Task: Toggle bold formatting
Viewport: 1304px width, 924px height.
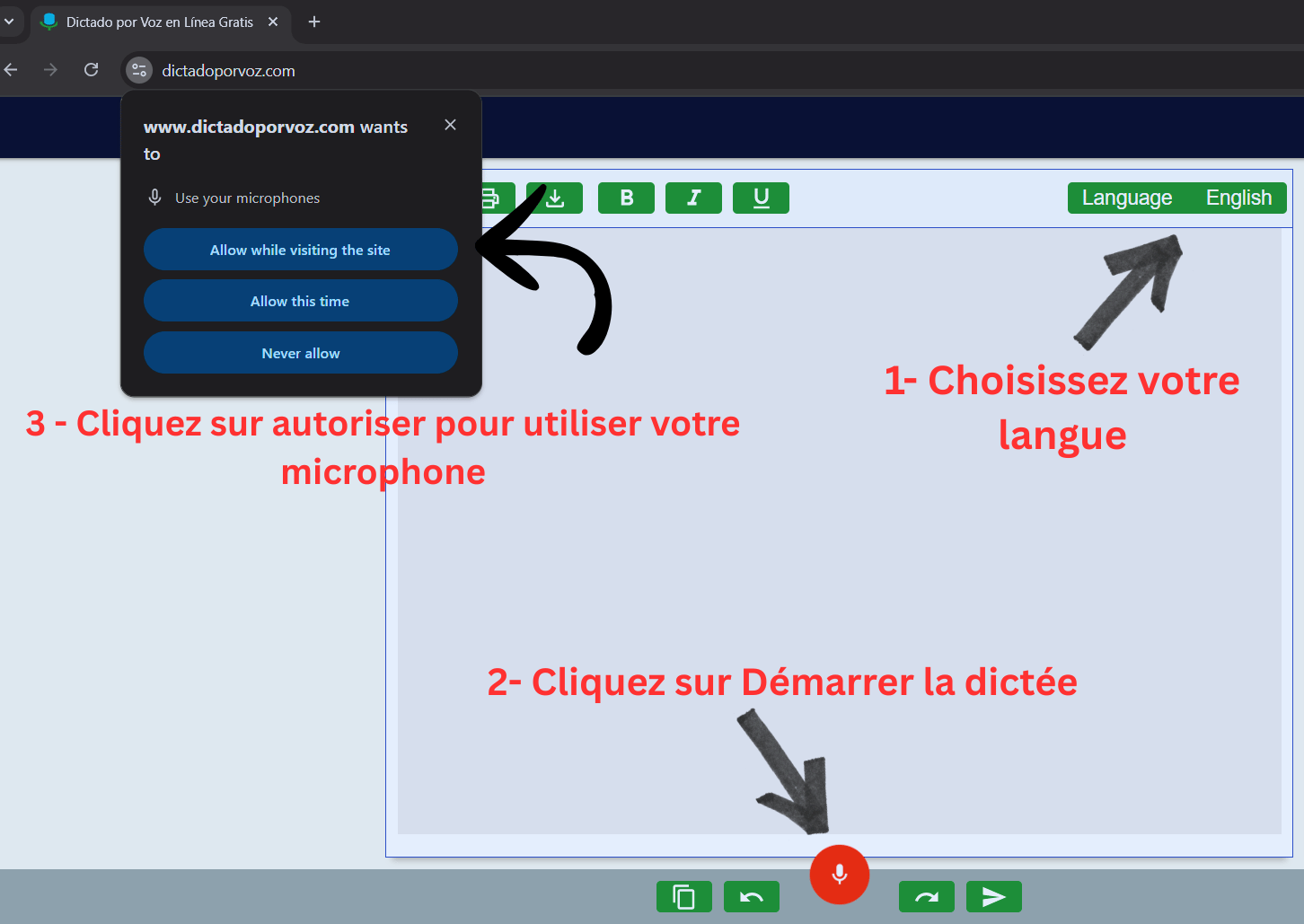Action: pos(626,198)
